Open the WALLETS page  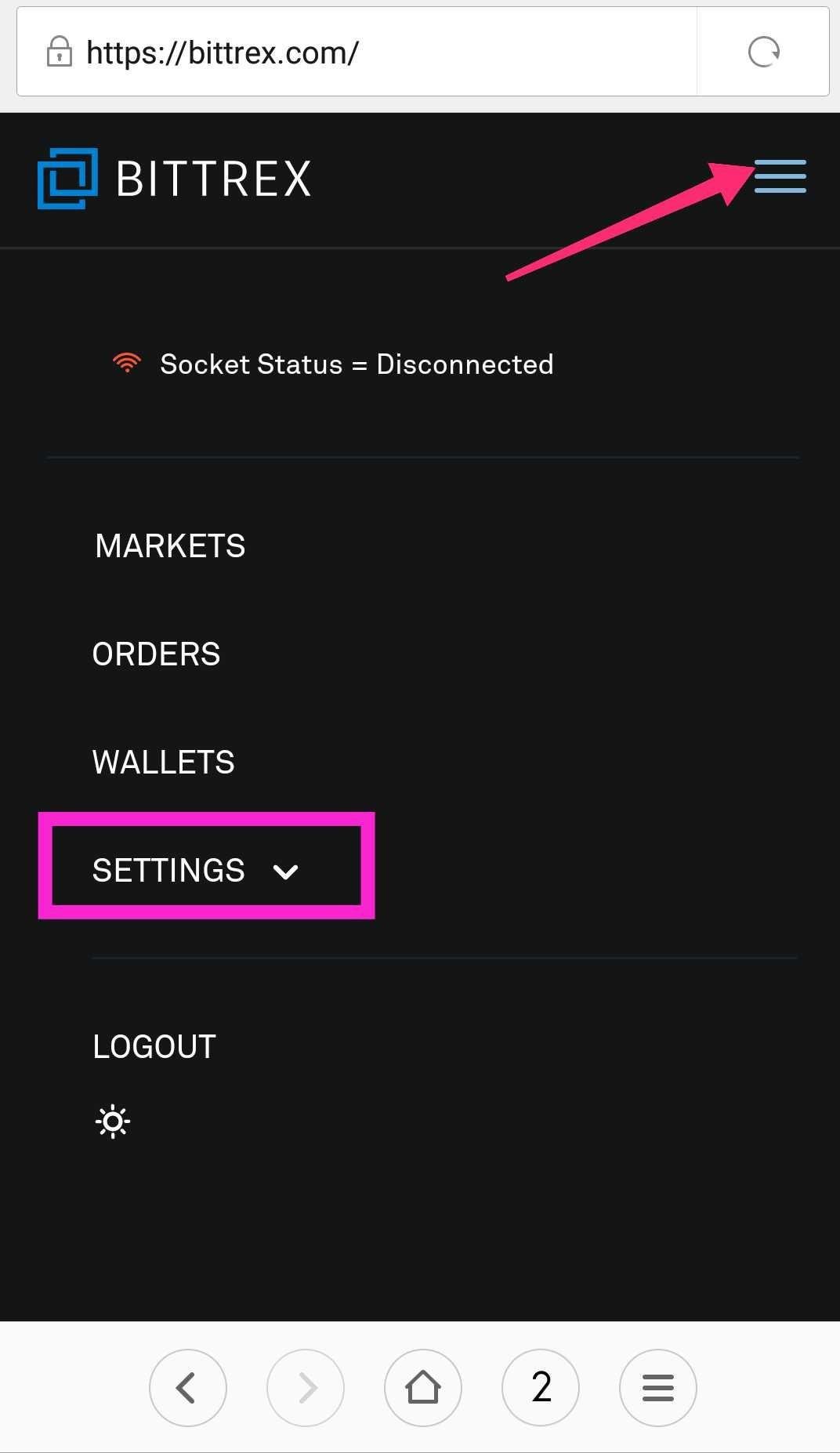(x=163, y=763)
